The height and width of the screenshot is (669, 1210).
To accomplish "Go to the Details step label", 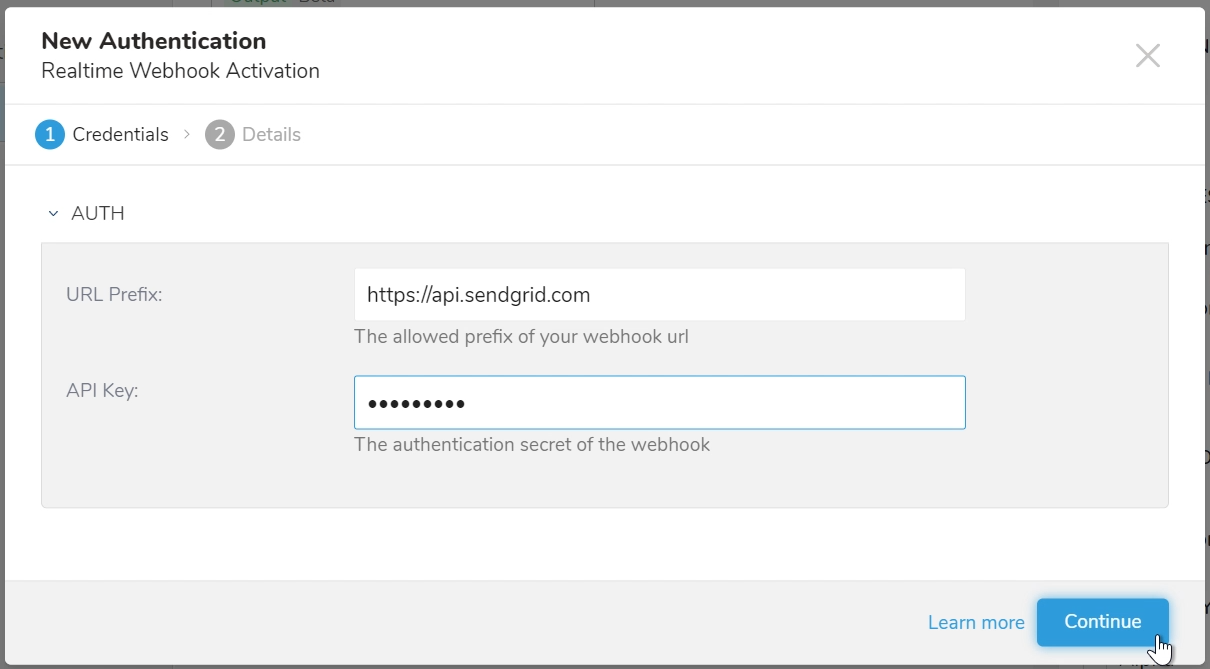I will click(x=271, y=134).
